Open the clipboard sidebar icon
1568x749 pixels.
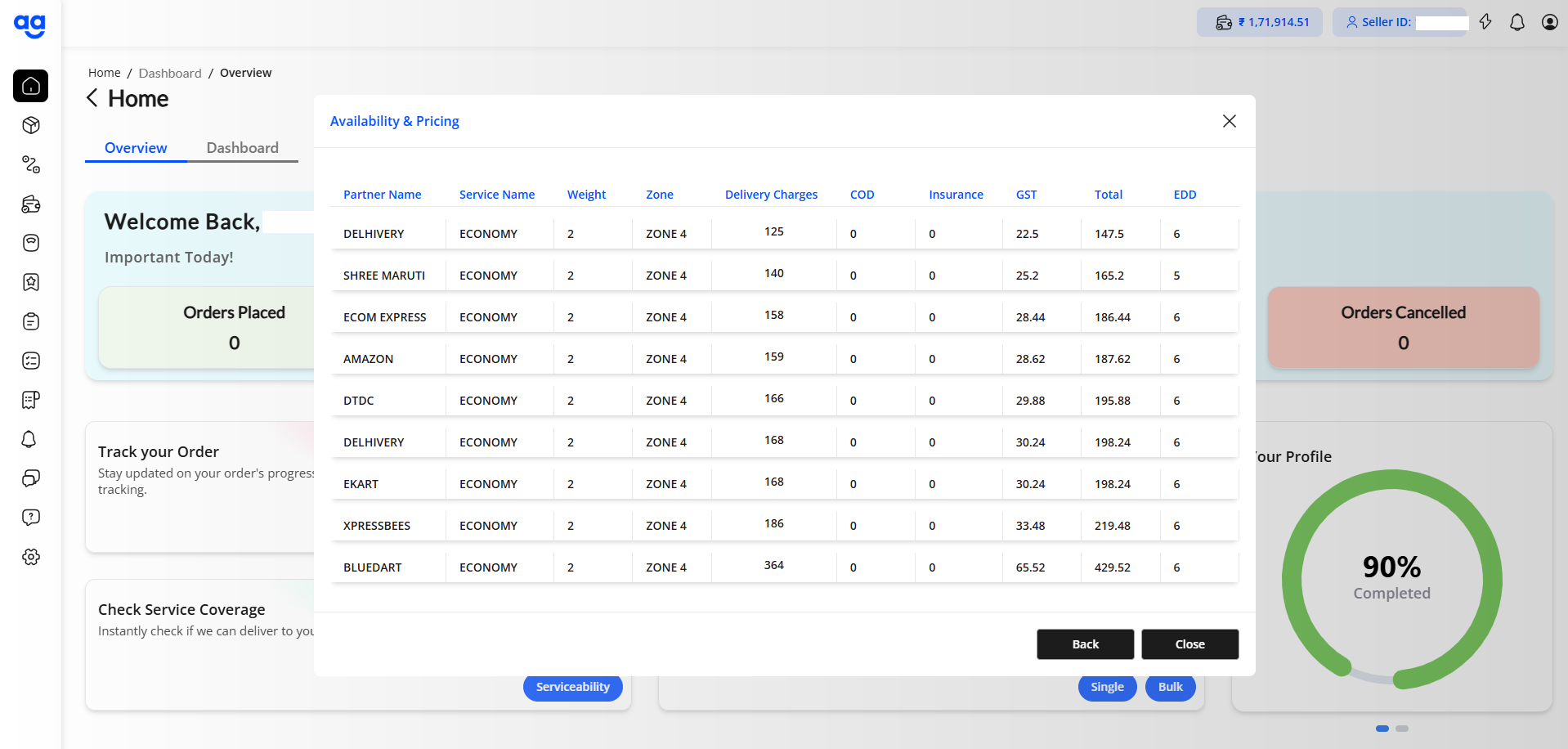(x=31, y=321)
